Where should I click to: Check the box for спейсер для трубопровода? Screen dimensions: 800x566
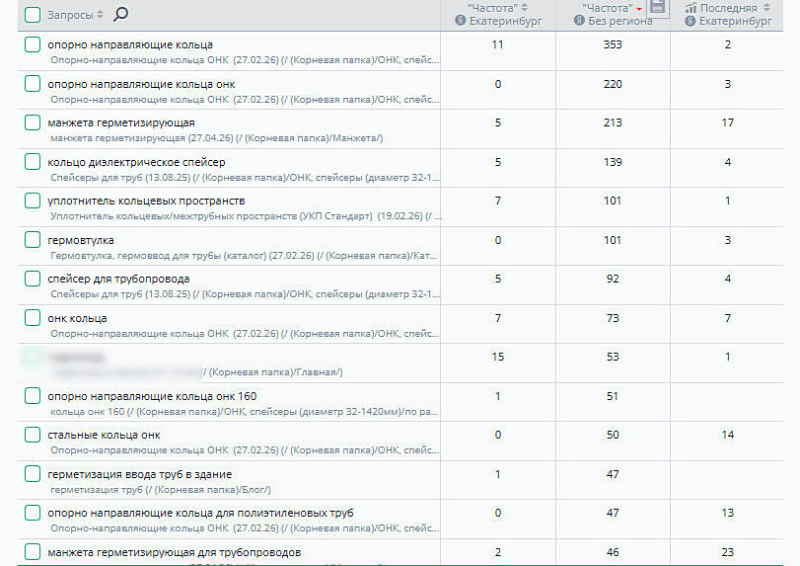click(x=33, y=279)
